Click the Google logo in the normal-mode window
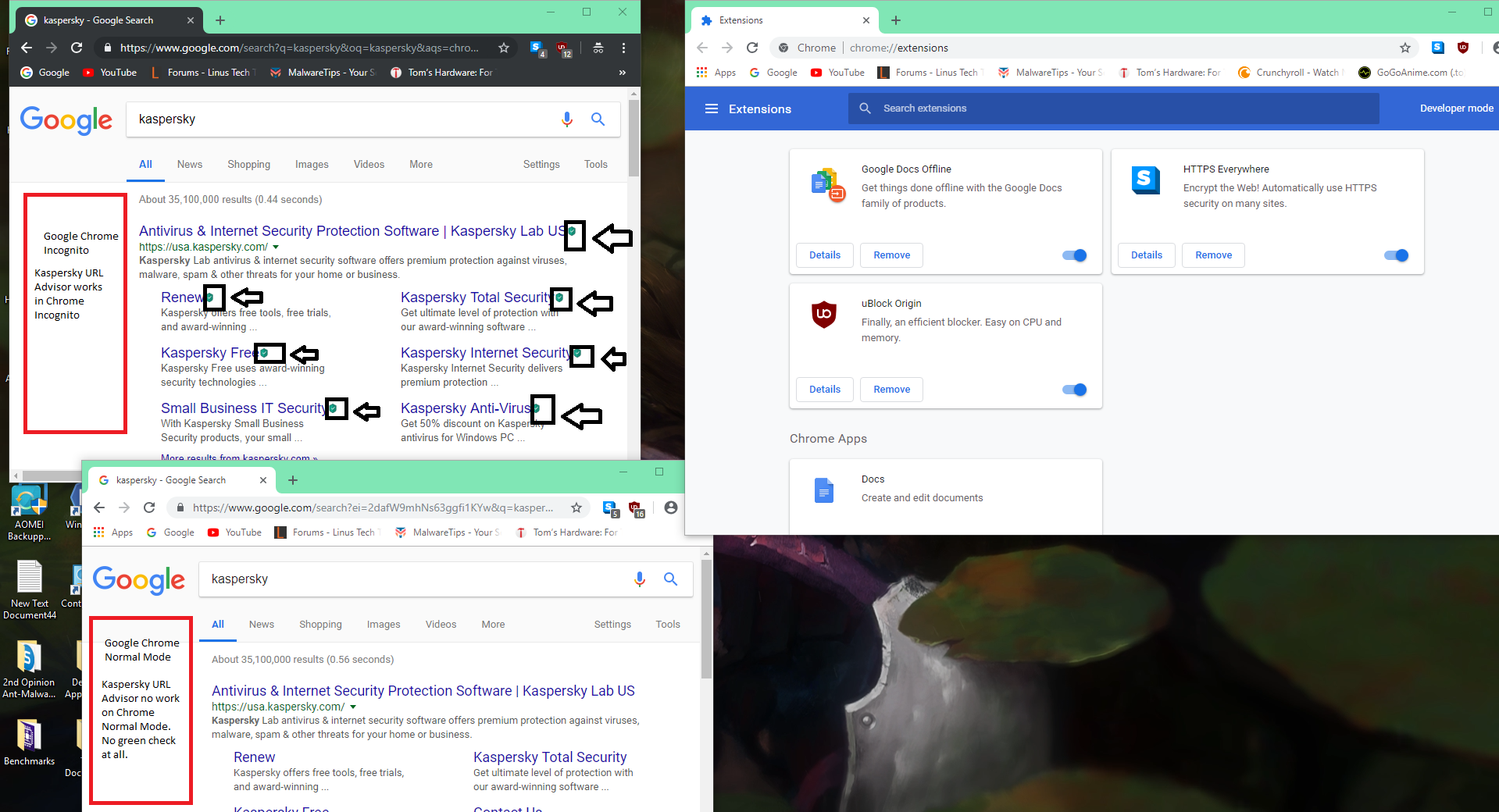 tap(139, 579)
